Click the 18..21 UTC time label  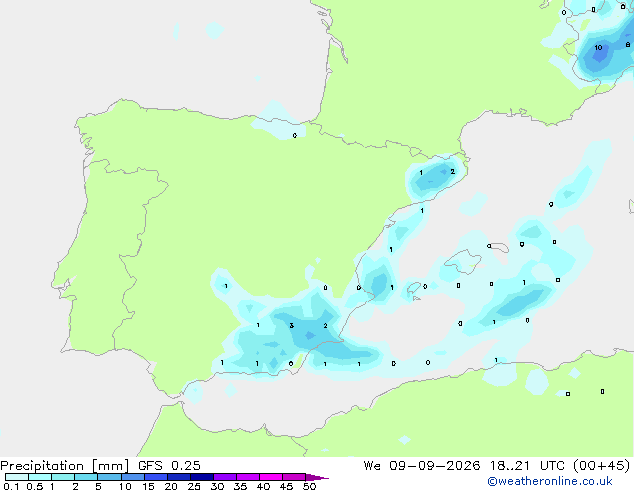(529, 466)
